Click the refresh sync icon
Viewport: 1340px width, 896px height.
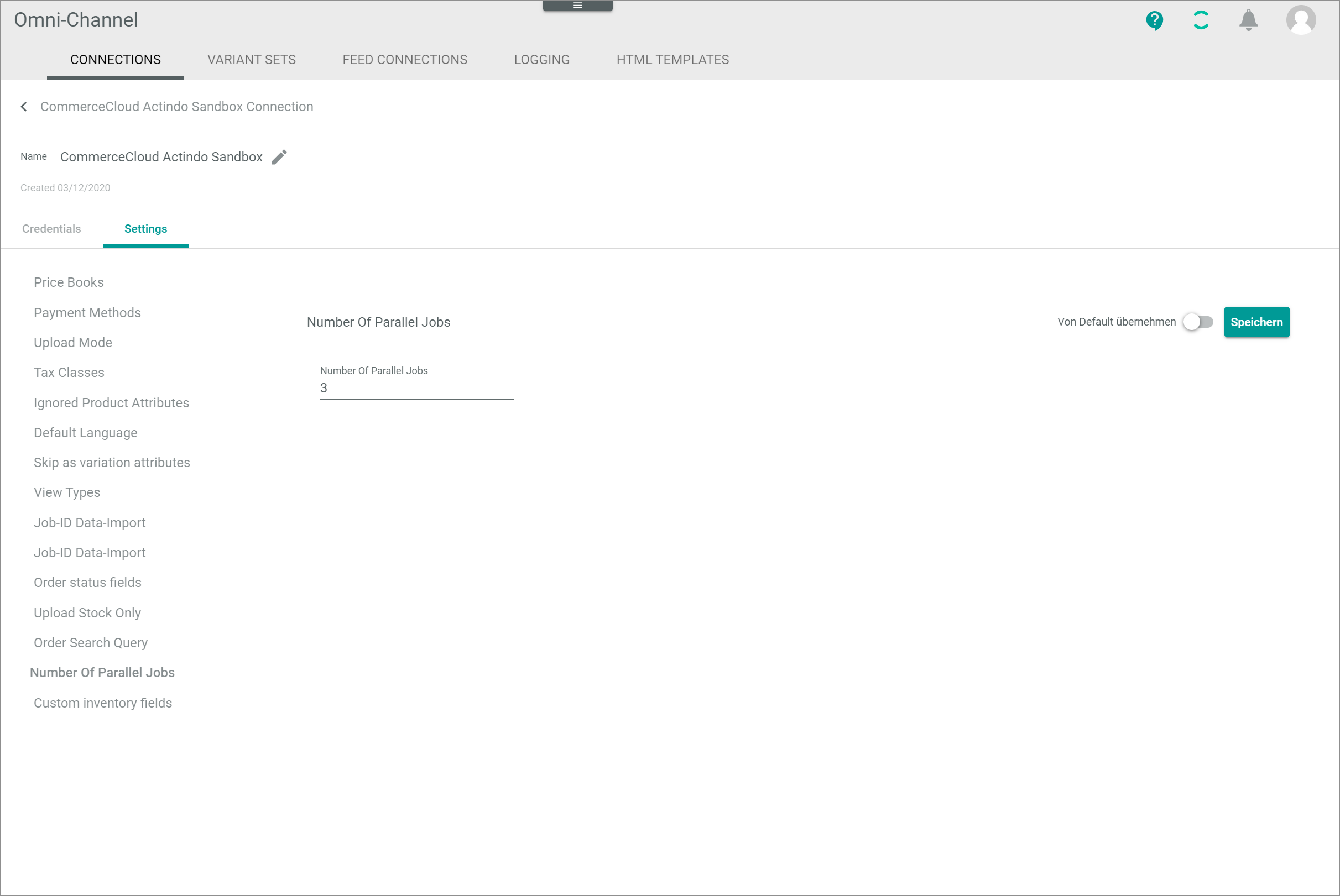[1201, 20]
